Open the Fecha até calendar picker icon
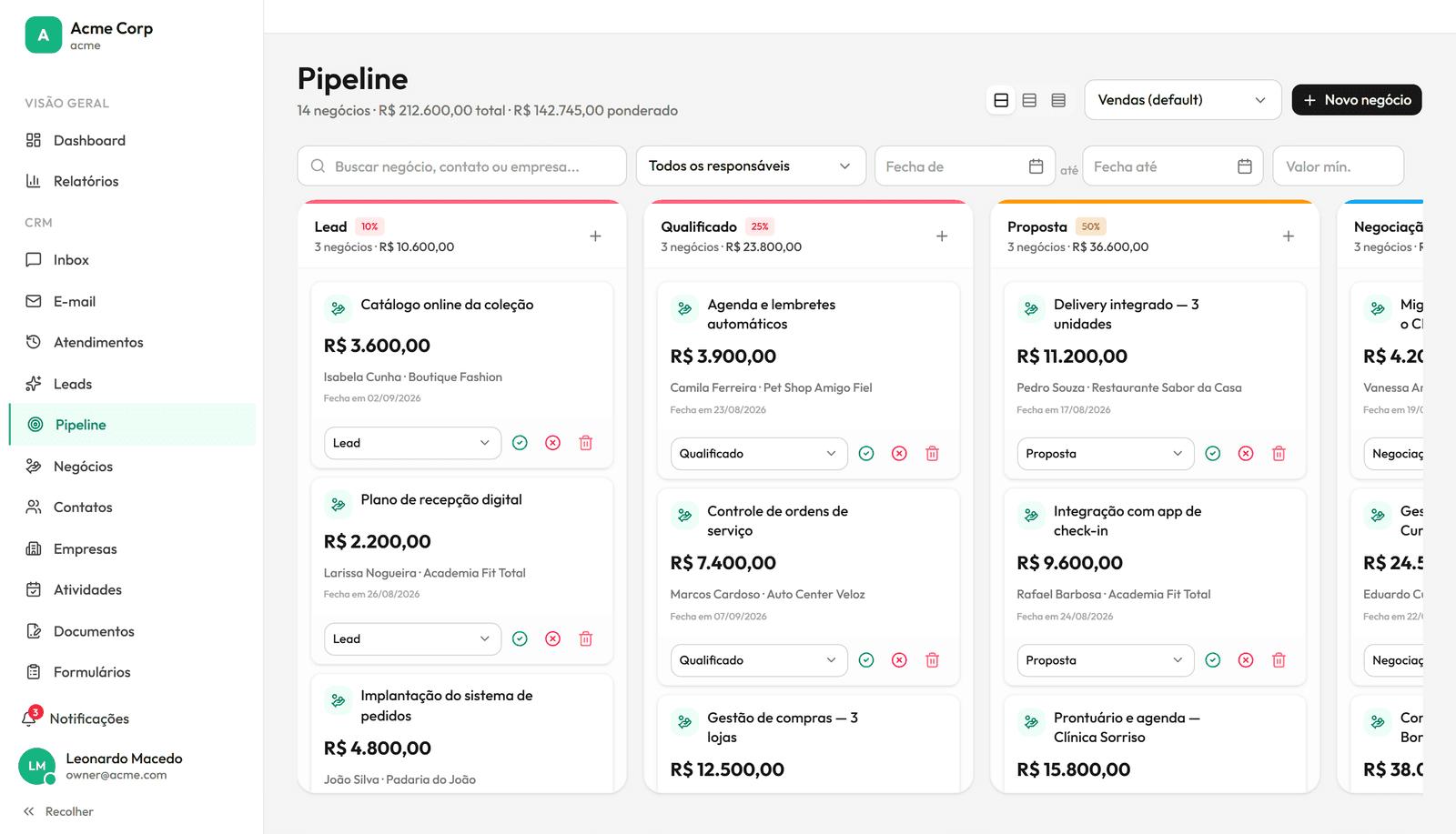 tap(1245, 166)
